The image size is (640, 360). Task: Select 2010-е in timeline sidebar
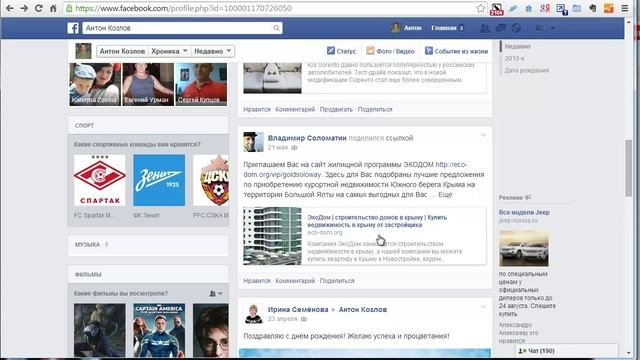(514, 58)
